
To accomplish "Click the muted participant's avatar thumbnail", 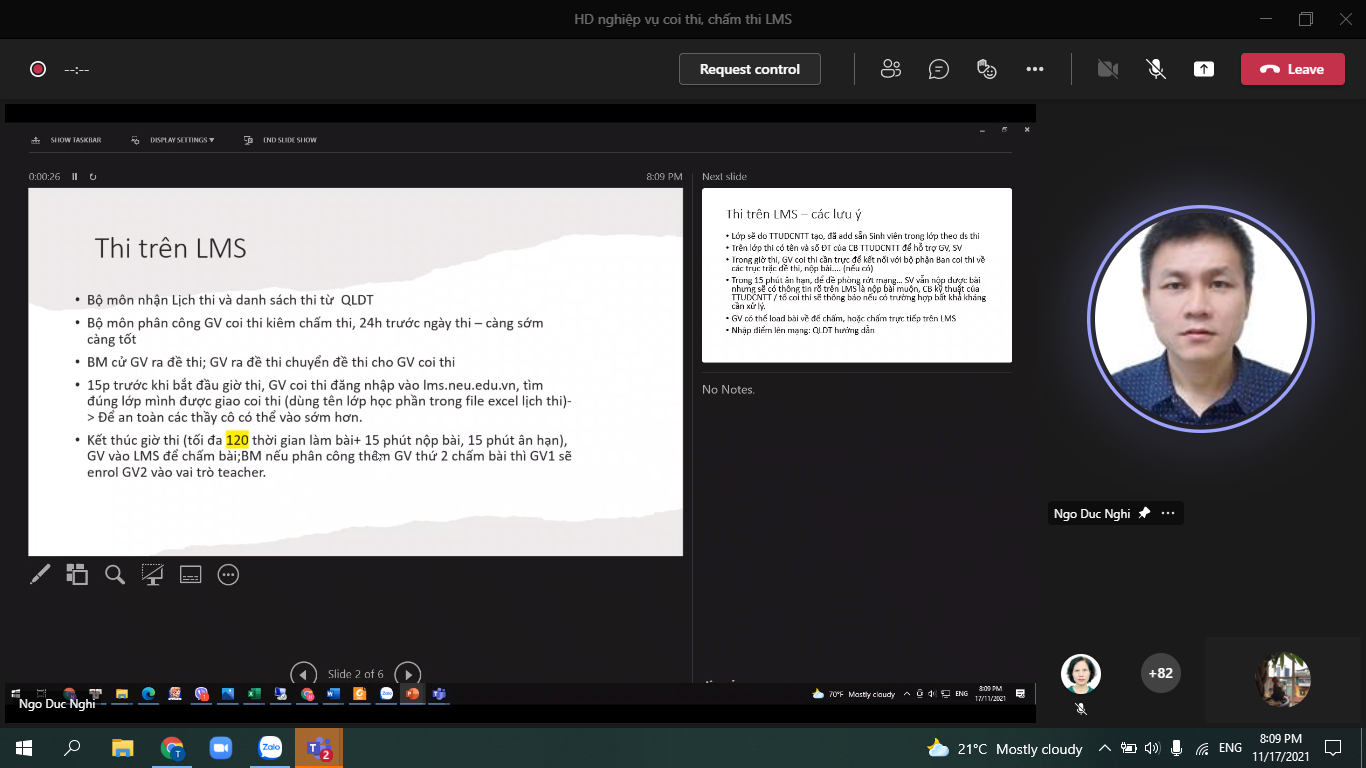I will click(x=1080, y=674).
